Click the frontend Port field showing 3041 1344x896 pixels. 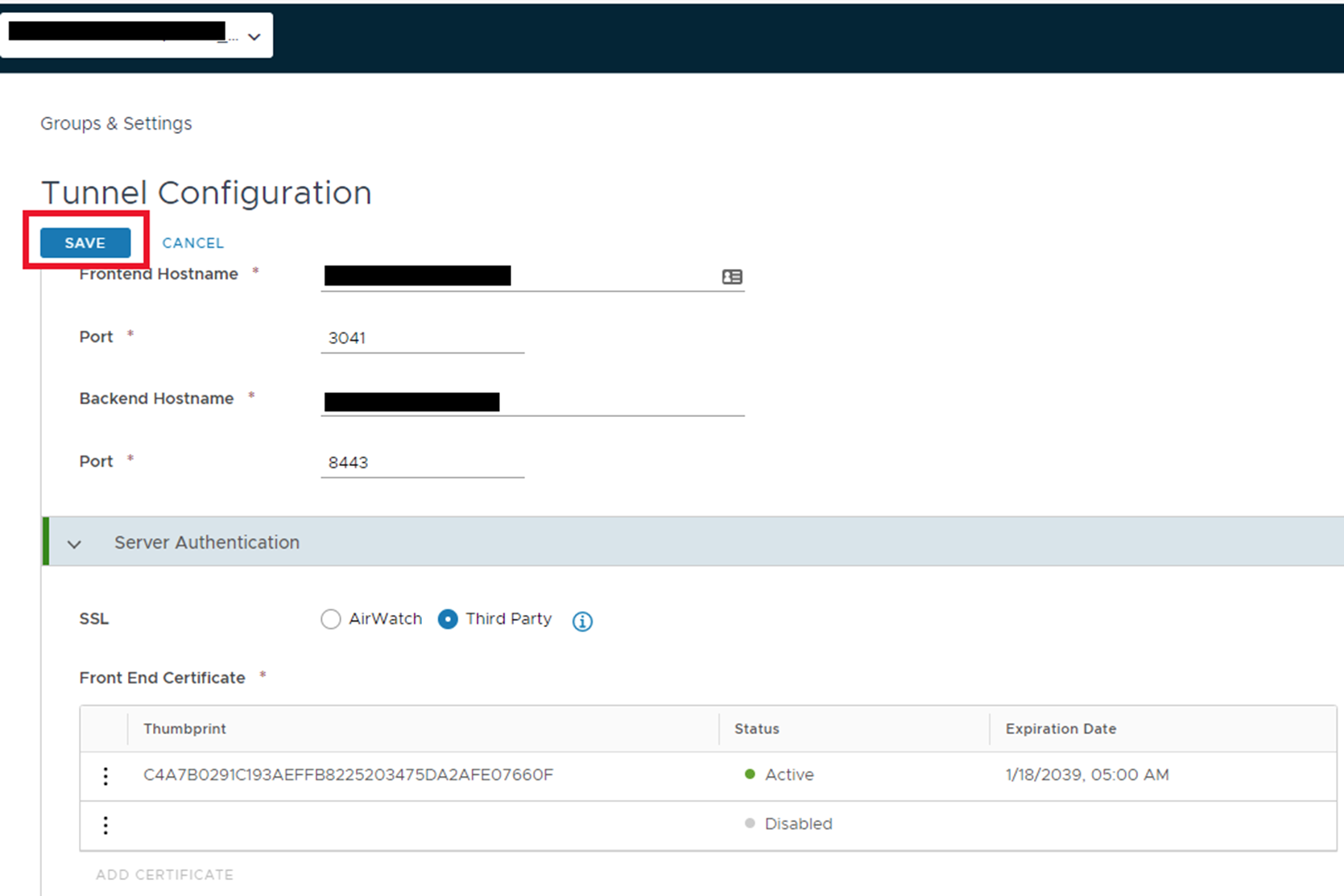point(422,337)
